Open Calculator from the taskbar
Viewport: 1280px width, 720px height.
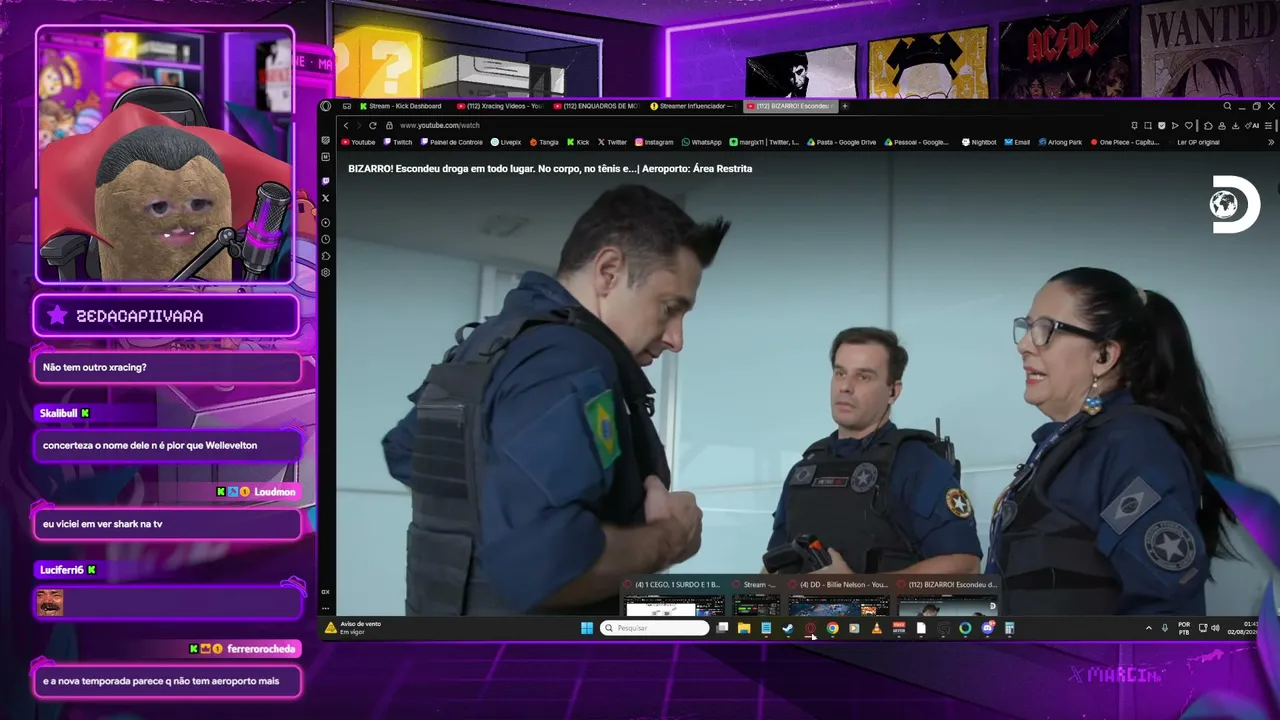tap(1009, 628)
